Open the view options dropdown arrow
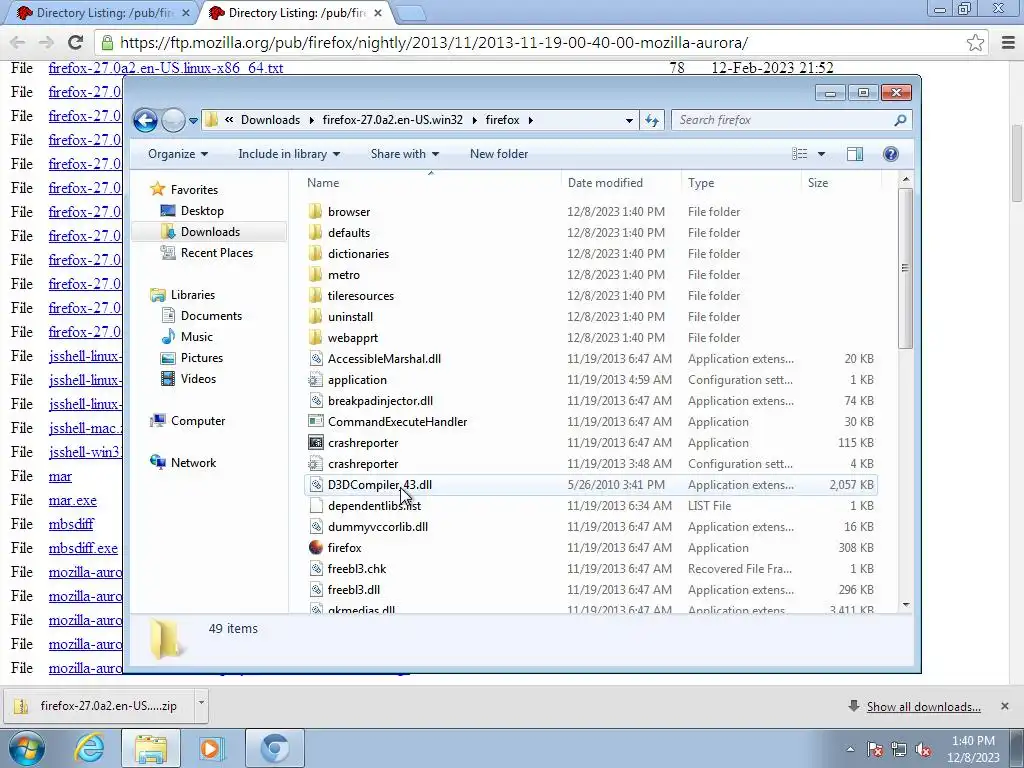This screenshot has width=1024, height=768. click(821, 154)
